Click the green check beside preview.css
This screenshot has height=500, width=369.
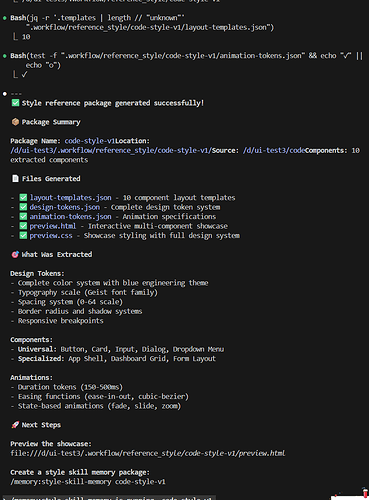coord(23,235)
